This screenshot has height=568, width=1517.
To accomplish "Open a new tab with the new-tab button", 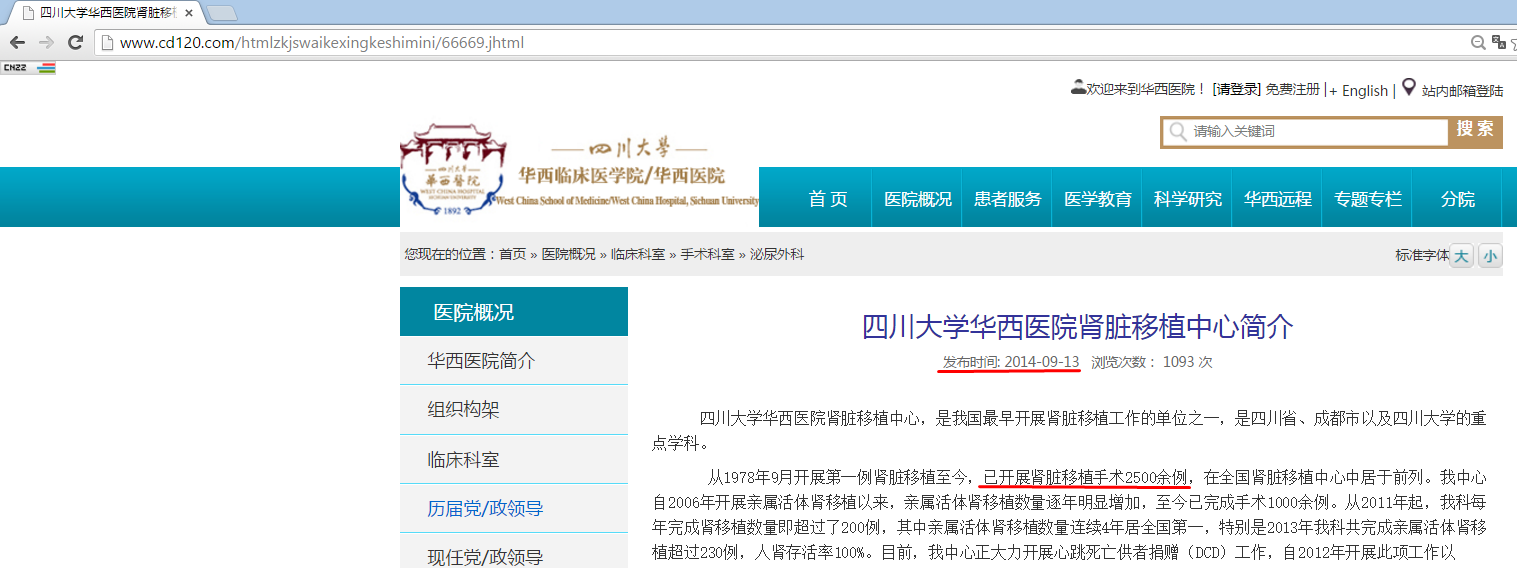I will click(x=221, y=13).
